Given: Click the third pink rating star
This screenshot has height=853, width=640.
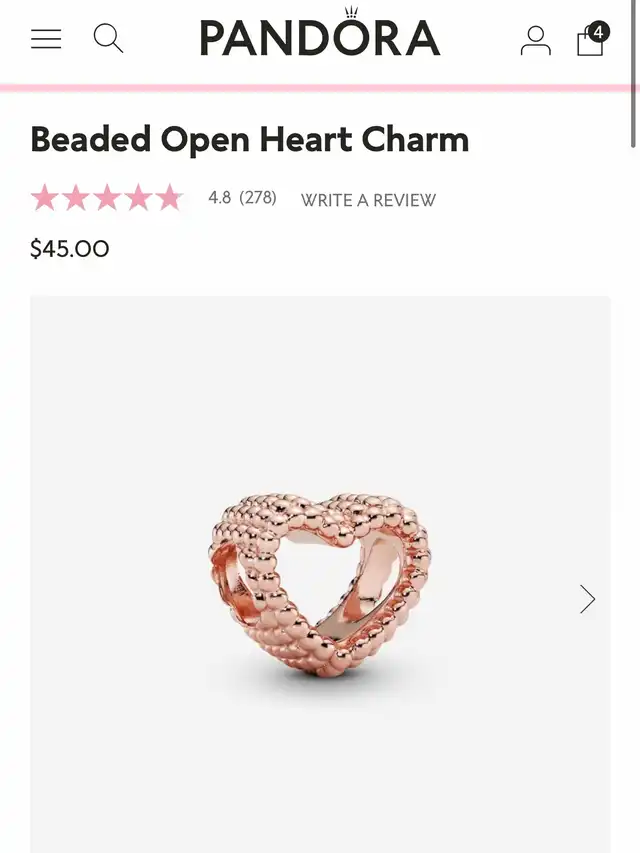Looking at the screenshot, I should (x=107, y=197).
